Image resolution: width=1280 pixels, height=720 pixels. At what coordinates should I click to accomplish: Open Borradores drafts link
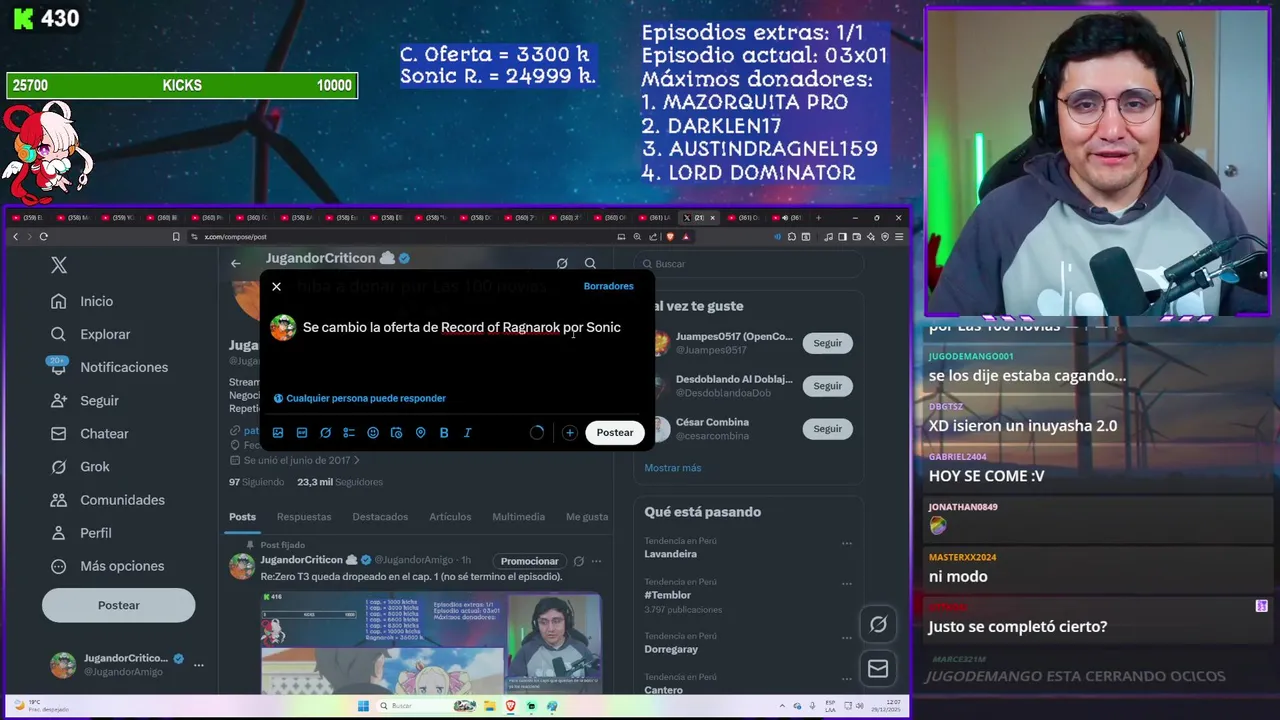point(608,286)
